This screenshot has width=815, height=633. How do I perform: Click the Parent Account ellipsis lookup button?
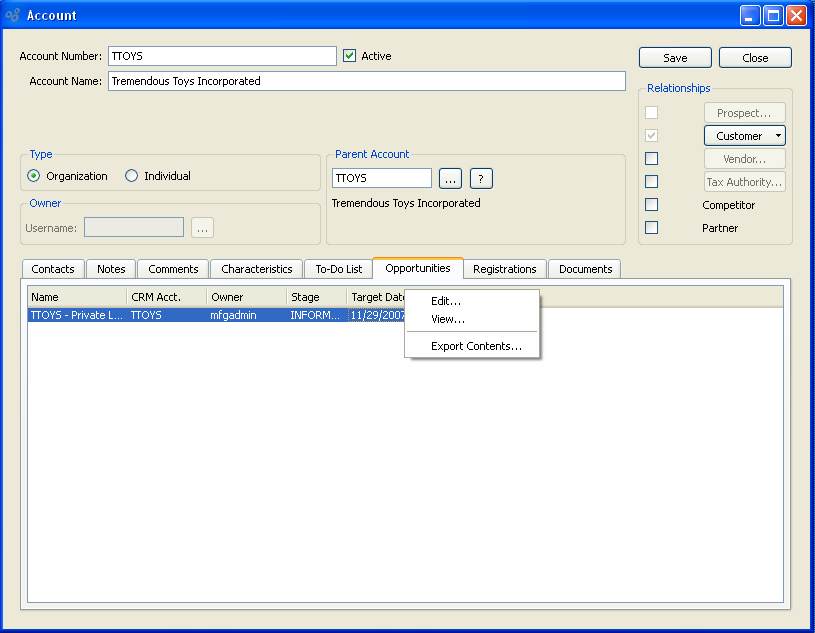tap(450, 178)
